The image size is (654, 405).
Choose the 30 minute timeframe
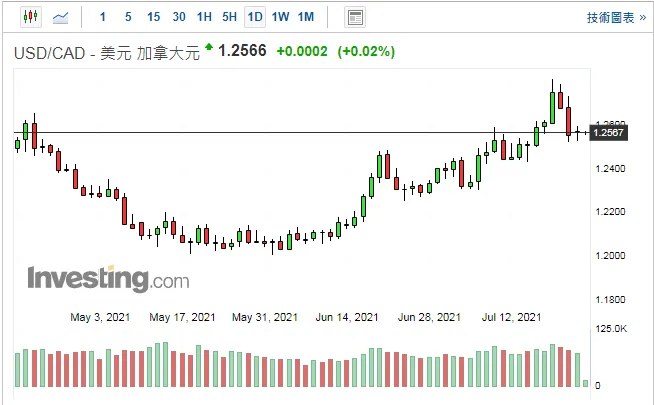coord(179,17)
